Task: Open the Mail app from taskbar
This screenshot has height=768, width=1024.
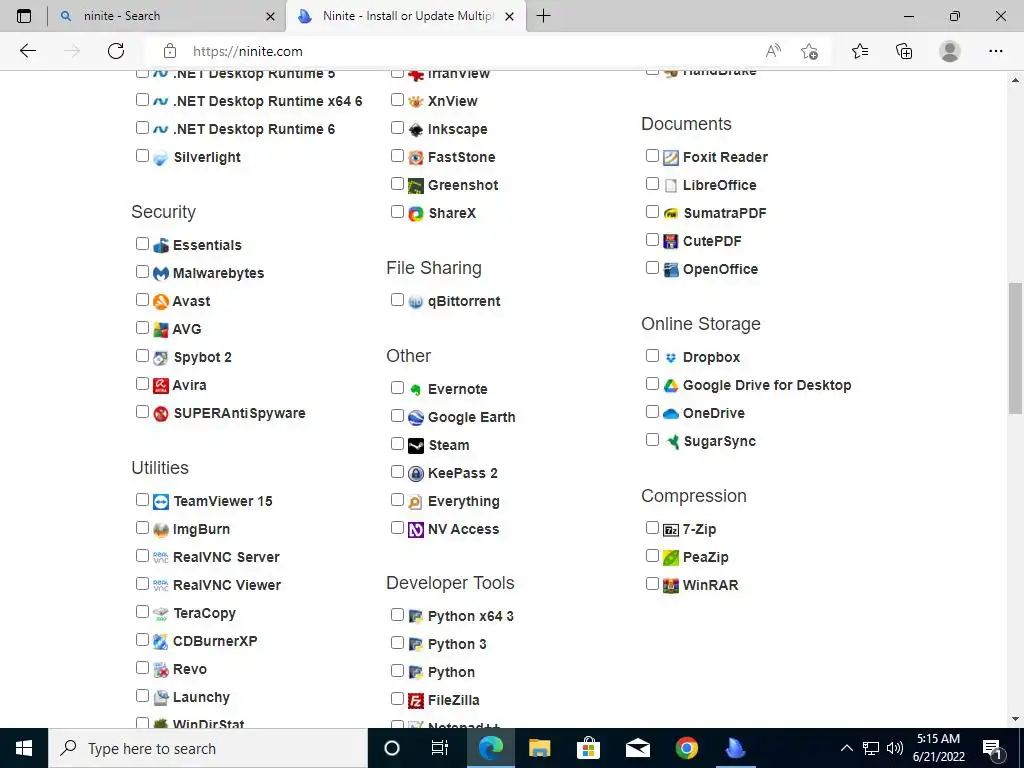Action: pos(637,748)
